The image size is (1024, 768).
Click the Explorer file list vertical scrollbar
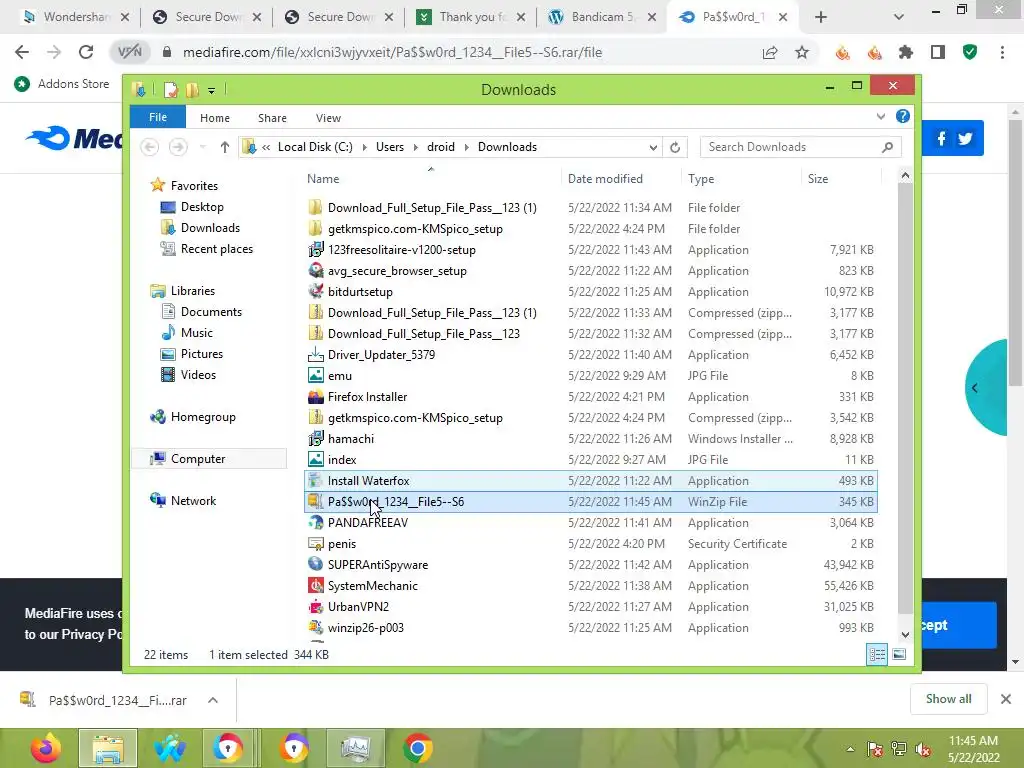(x=905, y=398)
